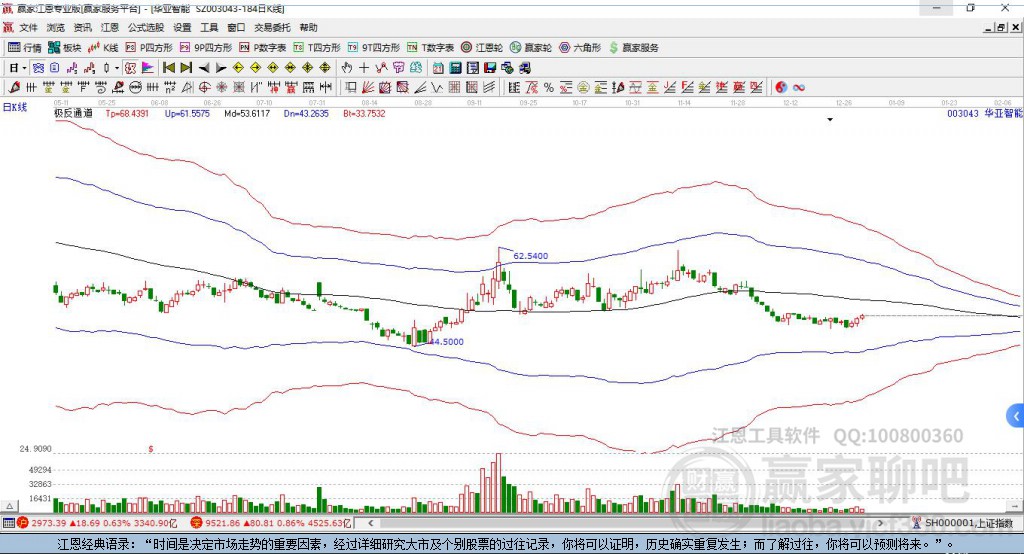Click the small black triangle chart marker
This screenshot has height=554, width=1024.
click(x=830, y=120)
